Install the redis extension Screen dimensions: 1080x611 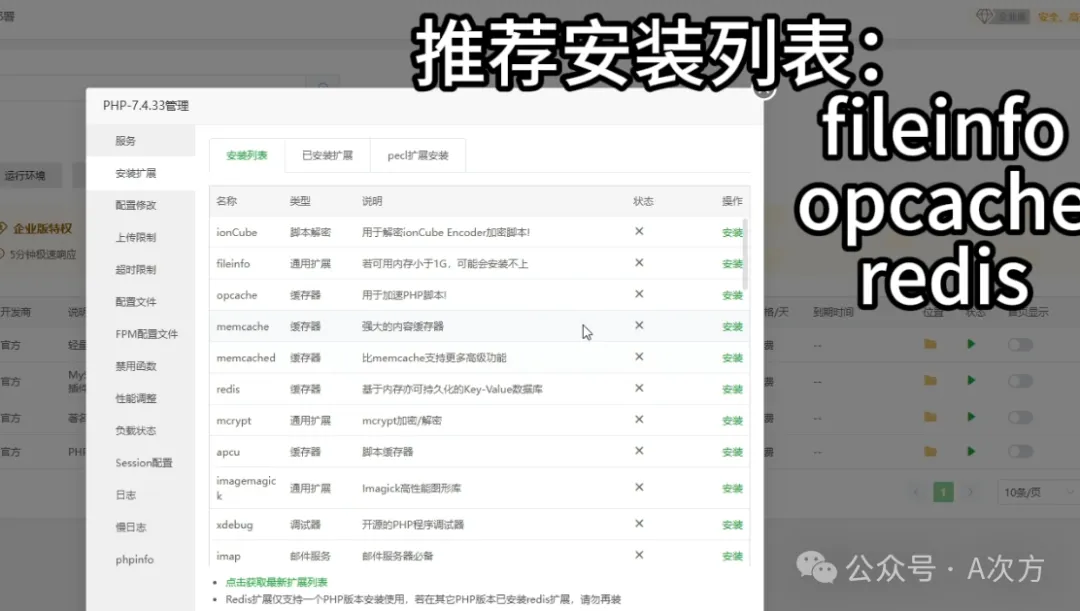coord(732,389)
